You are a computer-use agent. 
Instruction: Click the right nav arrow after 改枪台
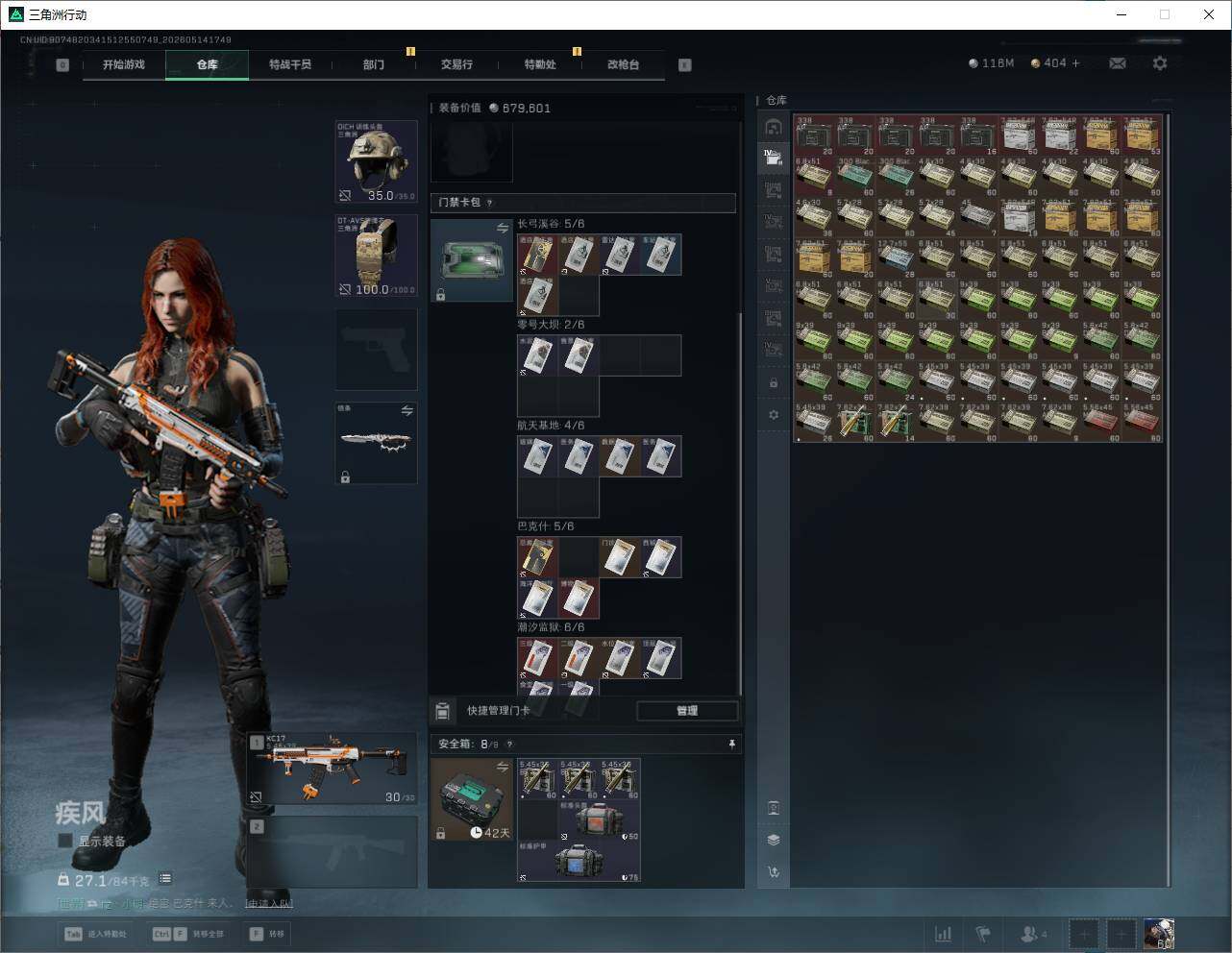coord(685,65)
